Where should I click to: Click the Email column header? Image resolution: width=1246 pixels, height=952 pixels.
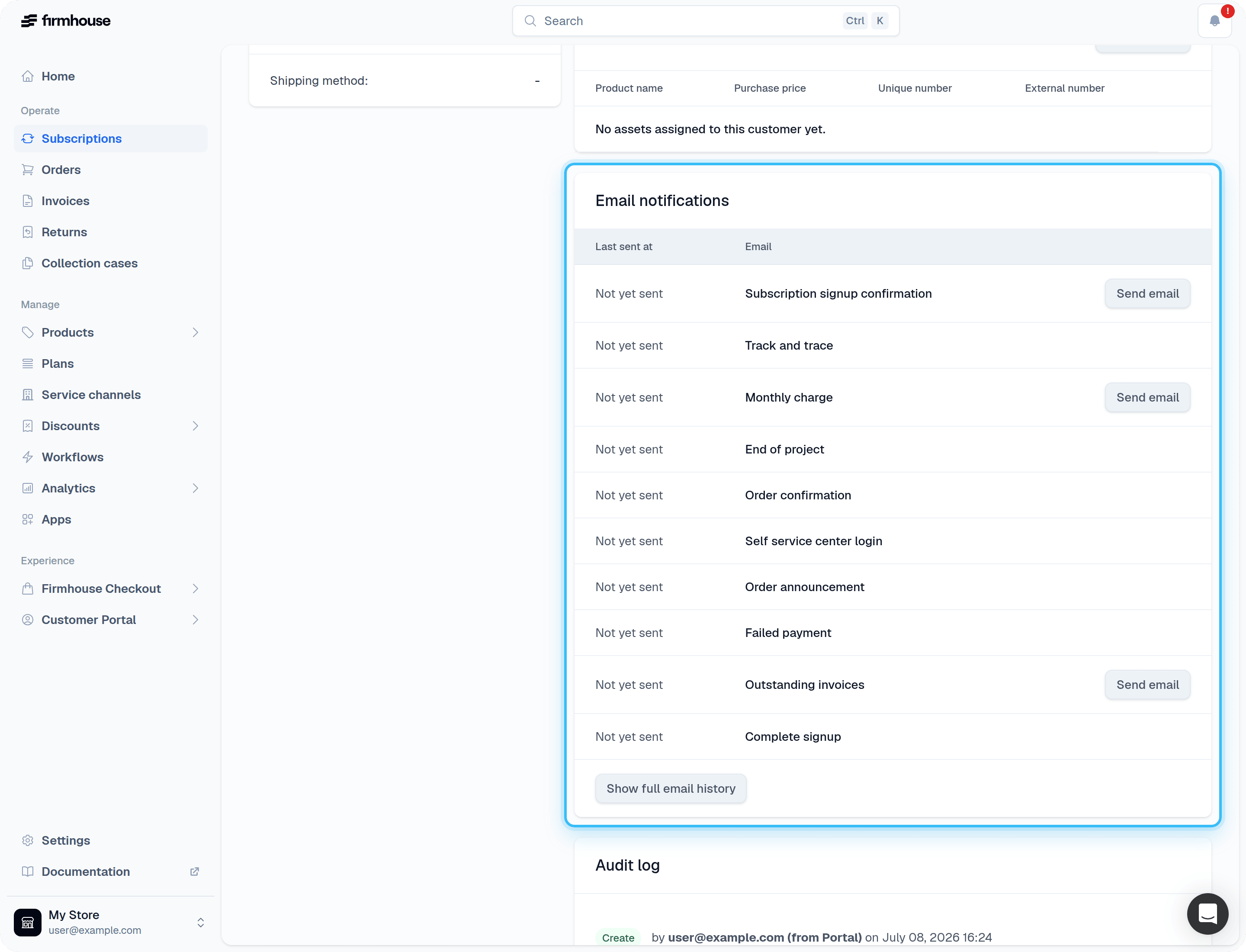pyautogui.click(x=758, y=247)
